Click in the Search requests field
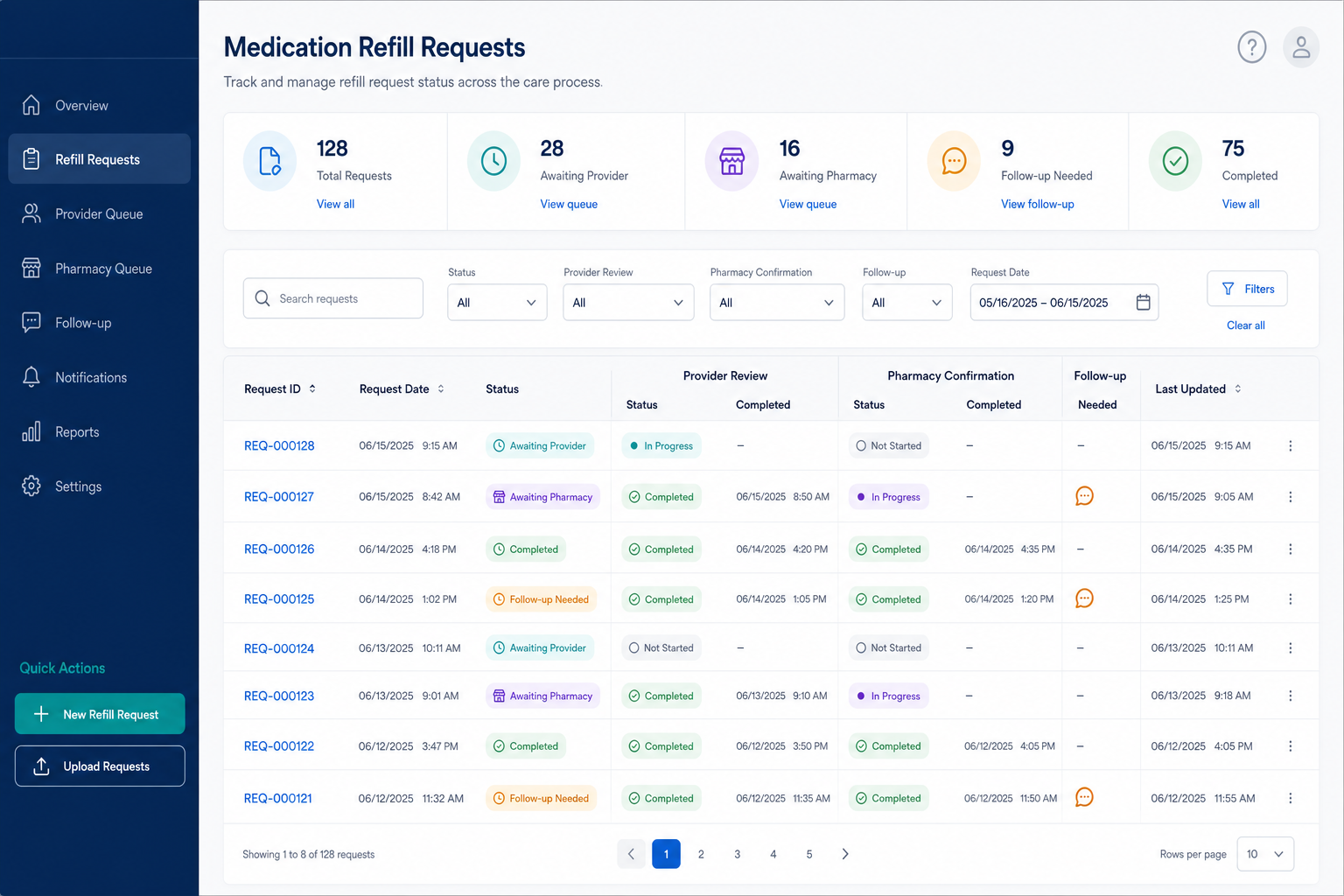 333,298
